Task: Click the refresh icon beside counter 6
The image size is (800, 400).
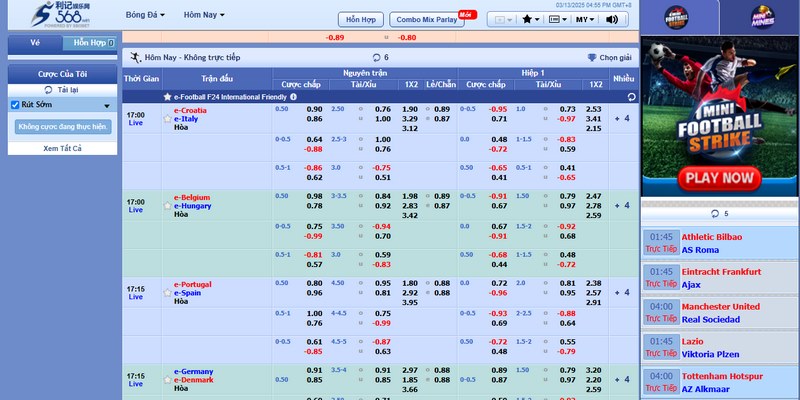Action: point(376,58)
